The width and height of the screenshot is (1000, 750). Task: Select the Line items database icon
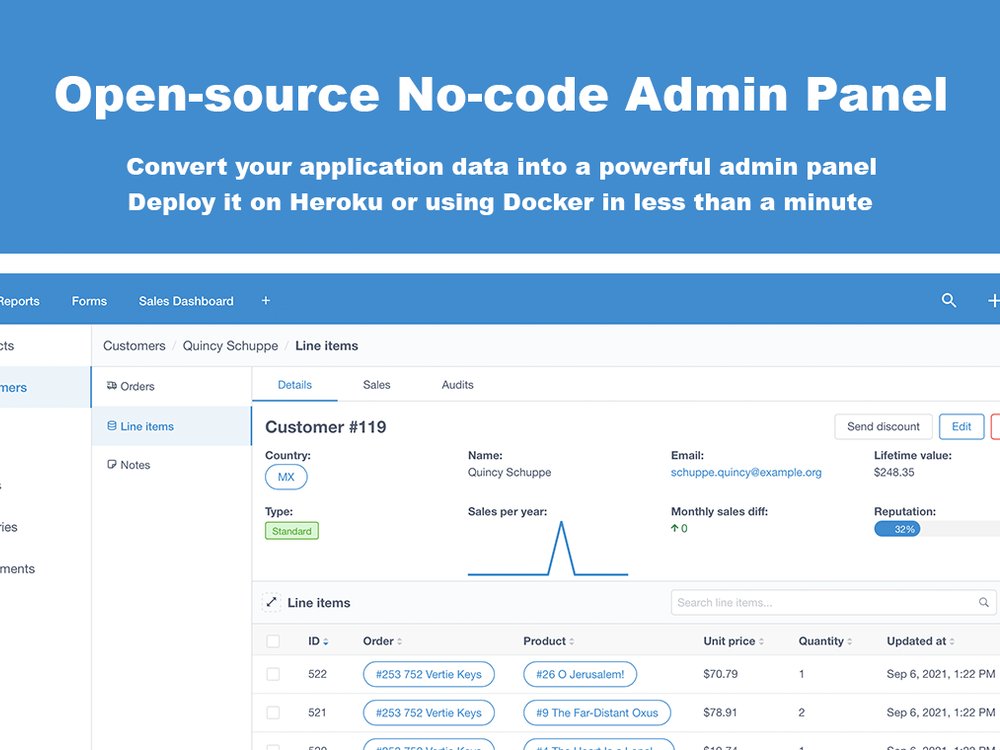112,426
